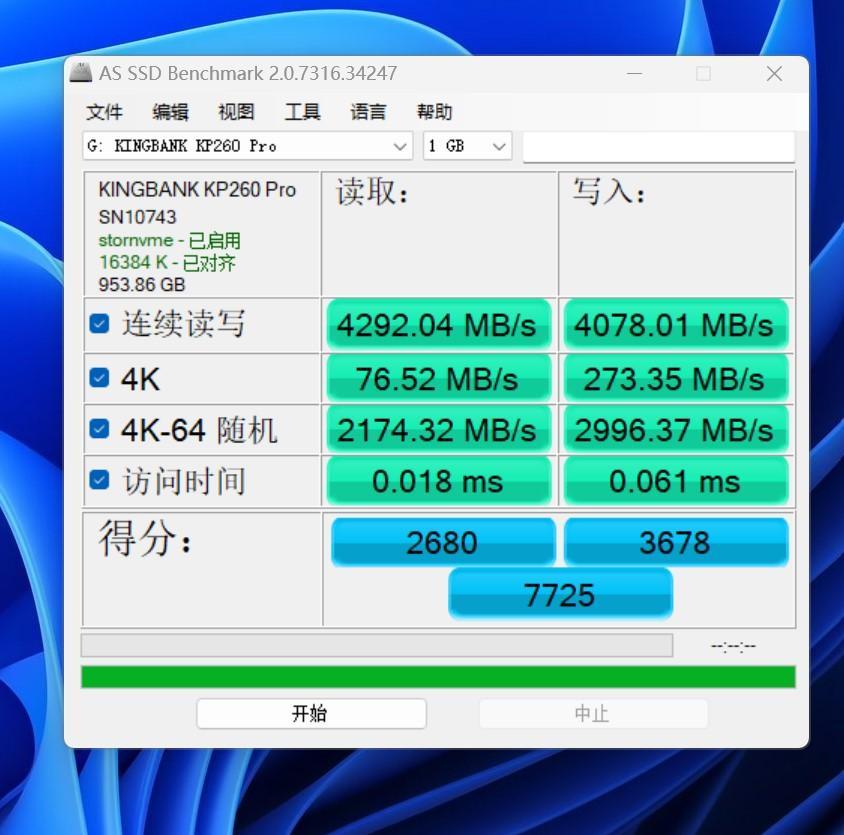Click the 0.061 ms write access time
The height and width of the screenshot is (835, 844).
click(676, 480)
